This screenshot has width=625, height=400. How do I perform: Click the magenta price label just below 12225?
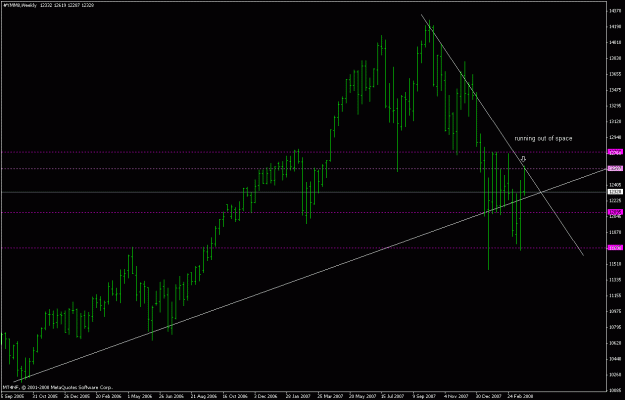(613, 212)
